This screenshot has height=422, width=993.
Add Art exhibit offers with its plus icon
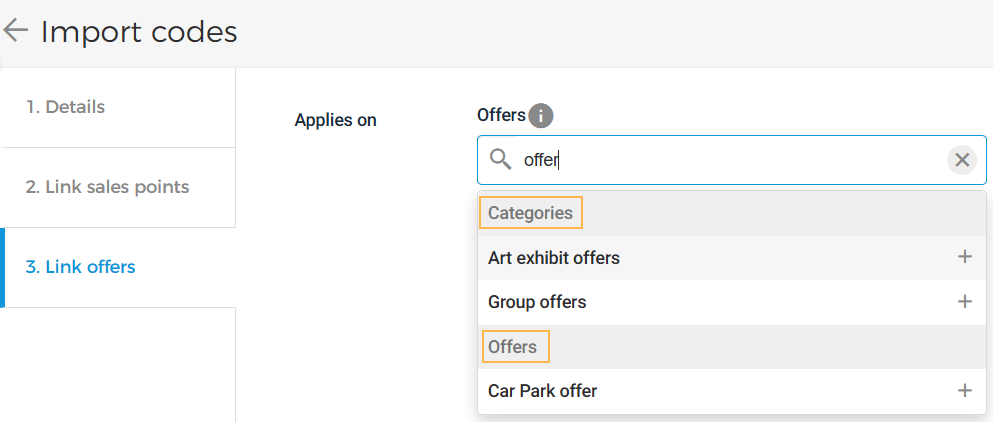coord(964,257)
